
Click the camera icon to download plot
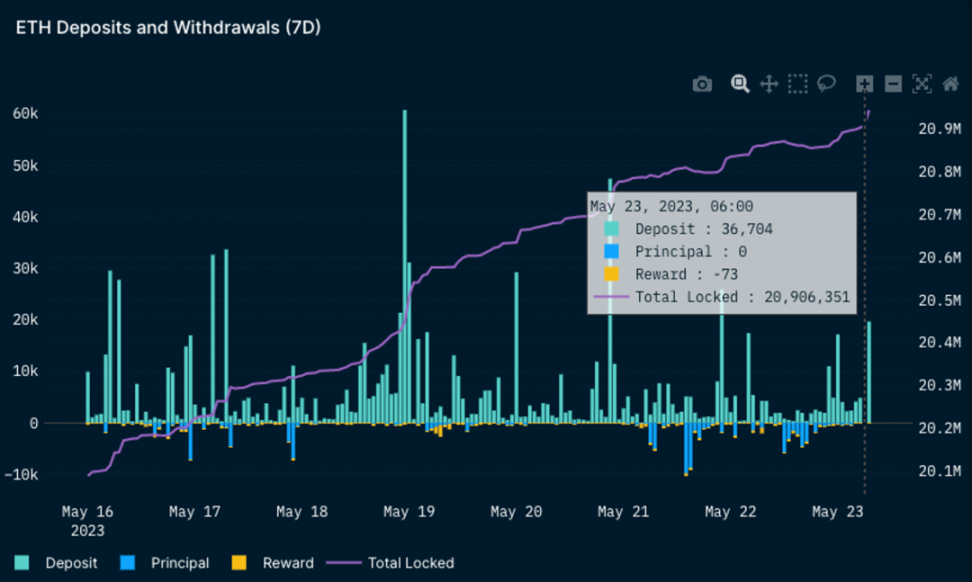702,84
